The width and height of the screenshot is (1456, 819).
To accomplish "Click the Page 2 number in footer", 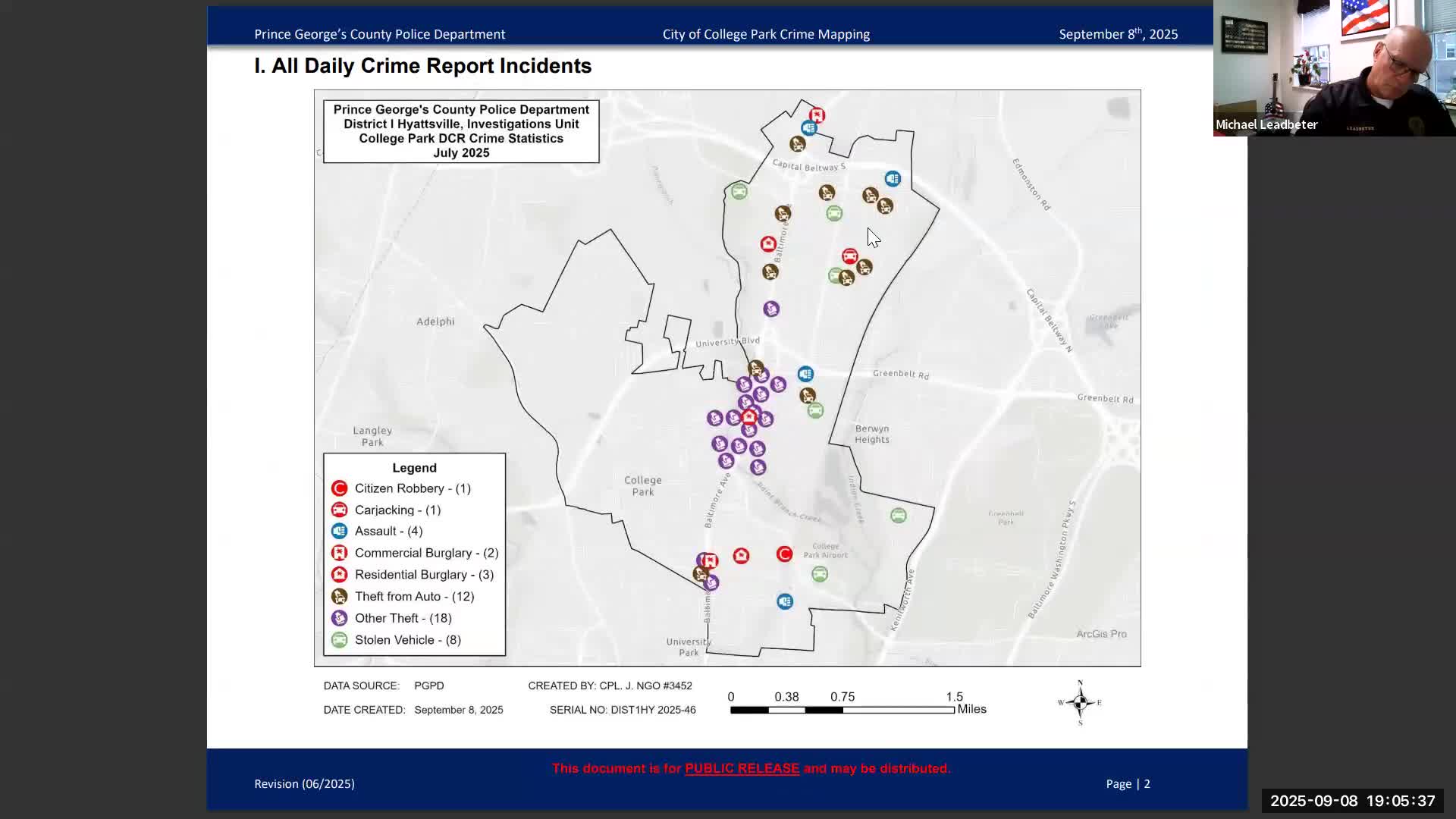I will pyautogui.click(x=1147, y=784).
